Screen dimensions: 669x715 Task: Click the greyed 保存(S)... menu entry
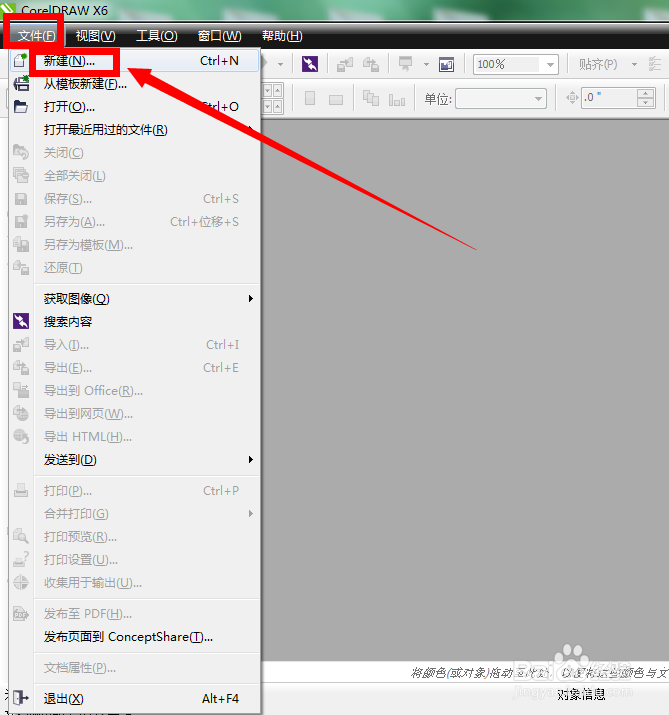(x=135, y=199)
